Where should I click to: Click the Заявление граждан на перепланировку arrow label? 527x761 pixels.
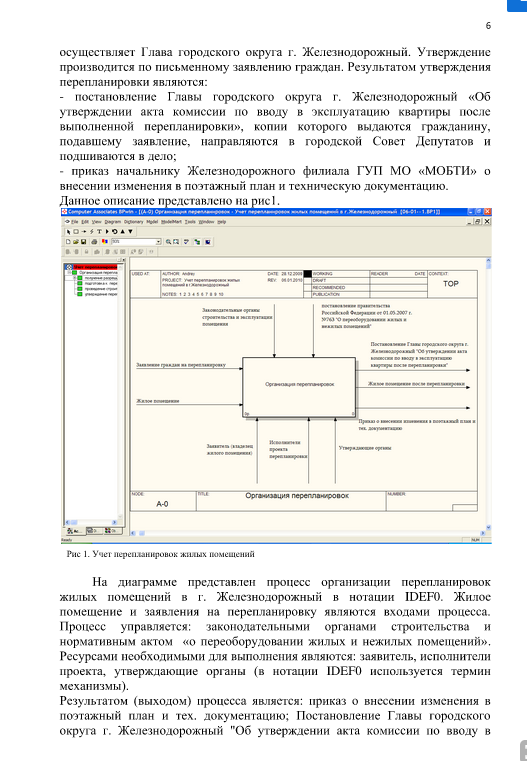coord(181,364)
